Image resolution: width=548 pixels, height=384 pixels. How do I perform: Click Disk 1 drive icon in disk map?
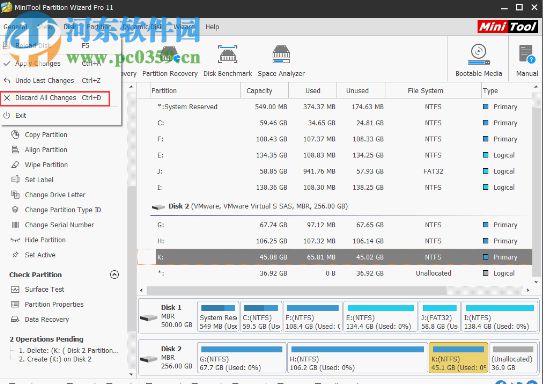149,318
